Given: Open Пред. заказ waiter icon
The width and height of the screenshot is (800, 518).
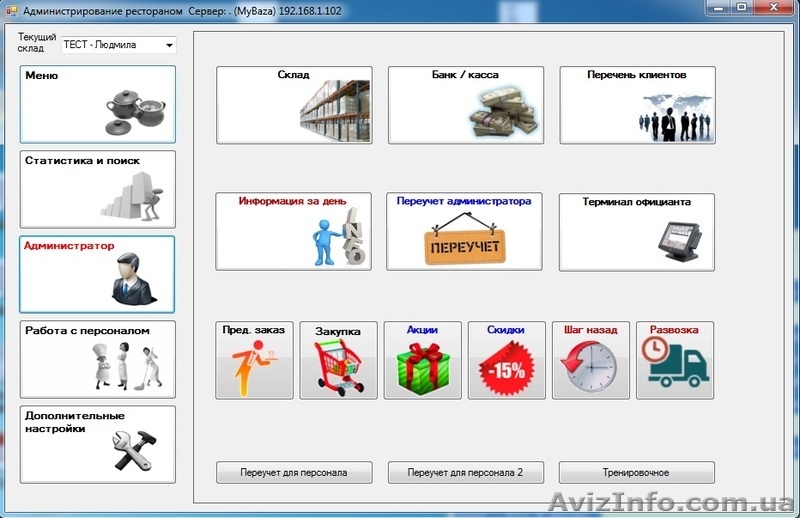Looking at the screenshot, I should (254, 360).
